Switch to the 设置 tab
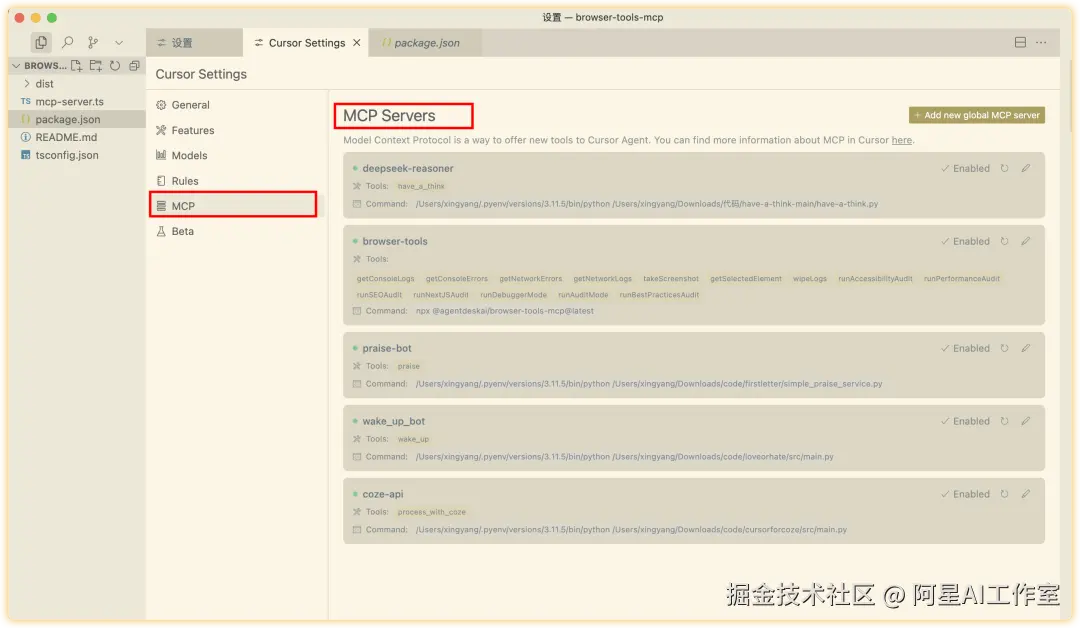The height and width of the screenshot is (628, 1080). [x=194, y=43]
